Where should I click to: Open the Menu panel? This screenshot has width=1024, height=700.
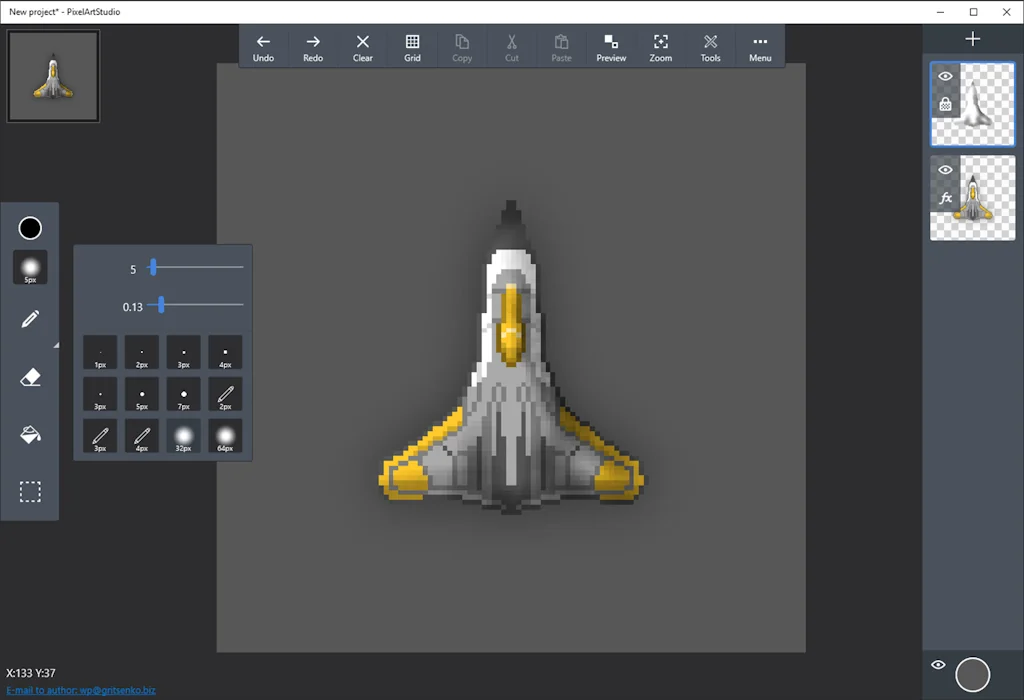click(760, 46)
